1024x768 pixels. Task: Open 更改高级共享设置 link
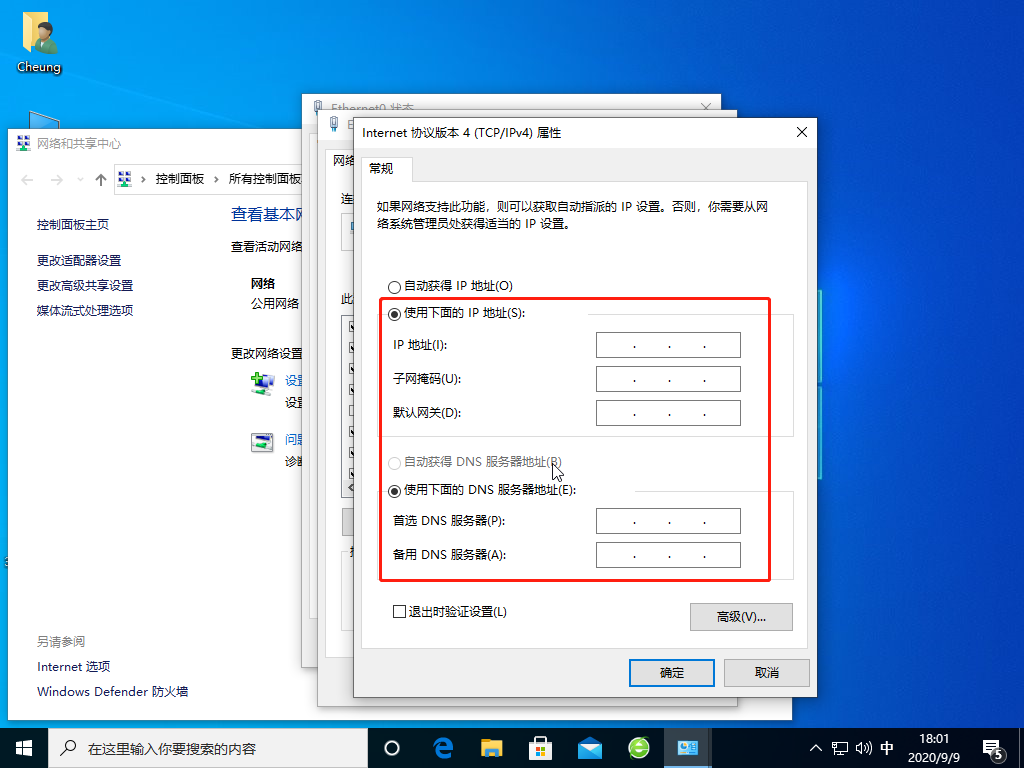85,285
